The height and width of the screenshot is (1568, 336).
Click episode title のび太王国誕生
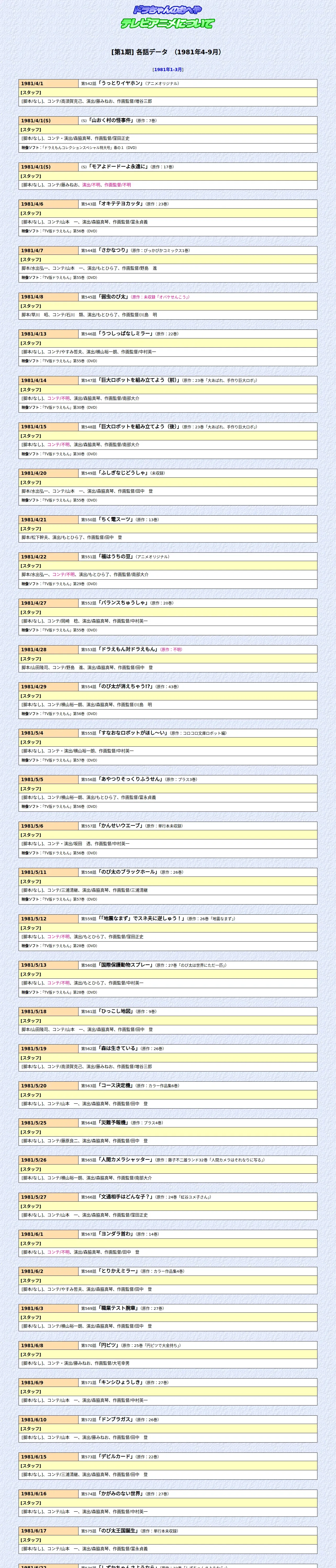click(118, 1531)
